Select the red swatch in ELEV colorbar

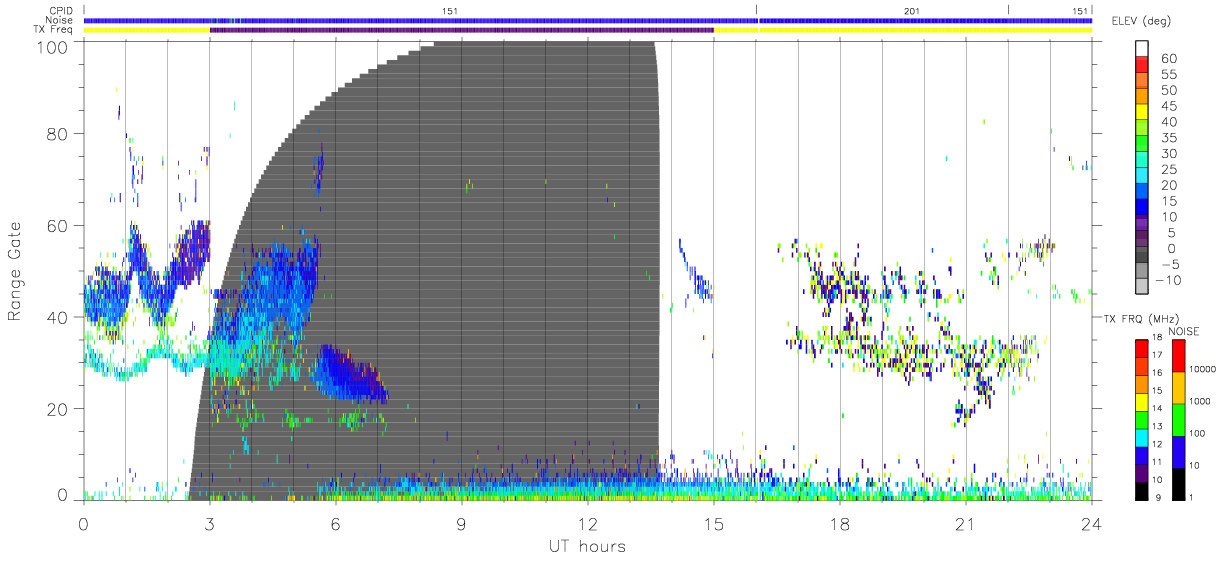[x=1142, y=64]
